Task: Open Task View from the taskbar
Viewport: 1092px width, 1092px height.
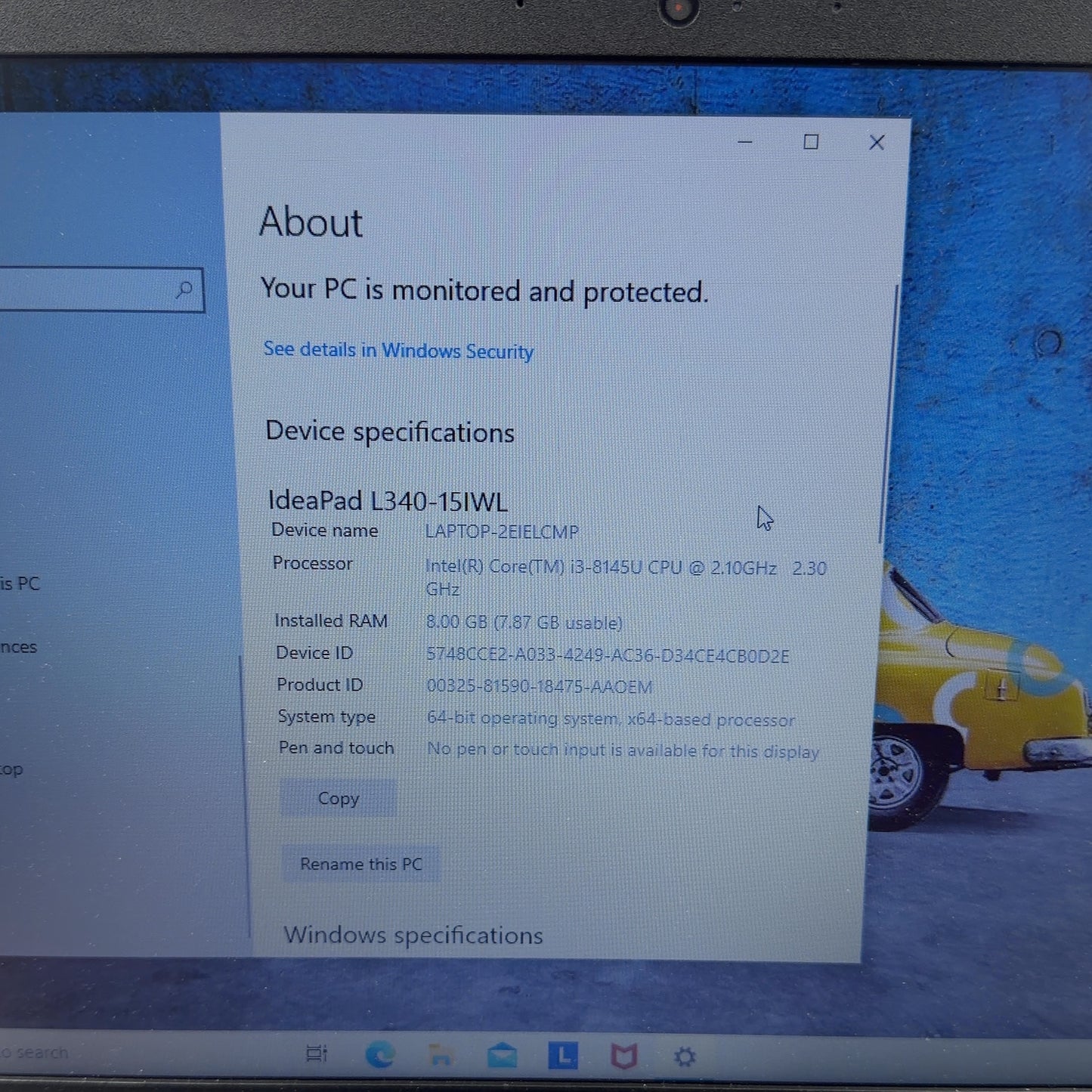Action: coord(317,1053)
